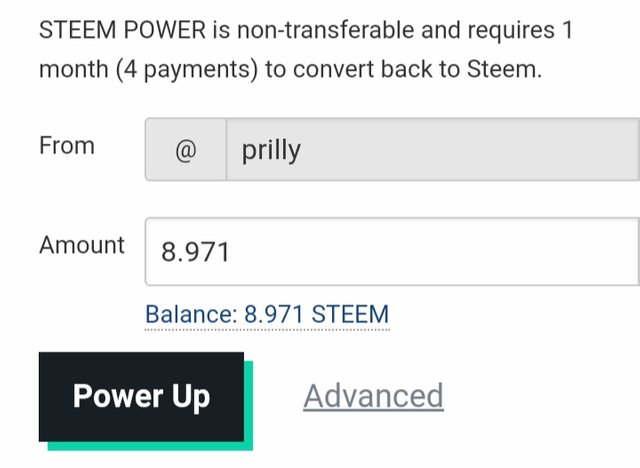Click the @ symbol prefix box

[x=186, y=149]
